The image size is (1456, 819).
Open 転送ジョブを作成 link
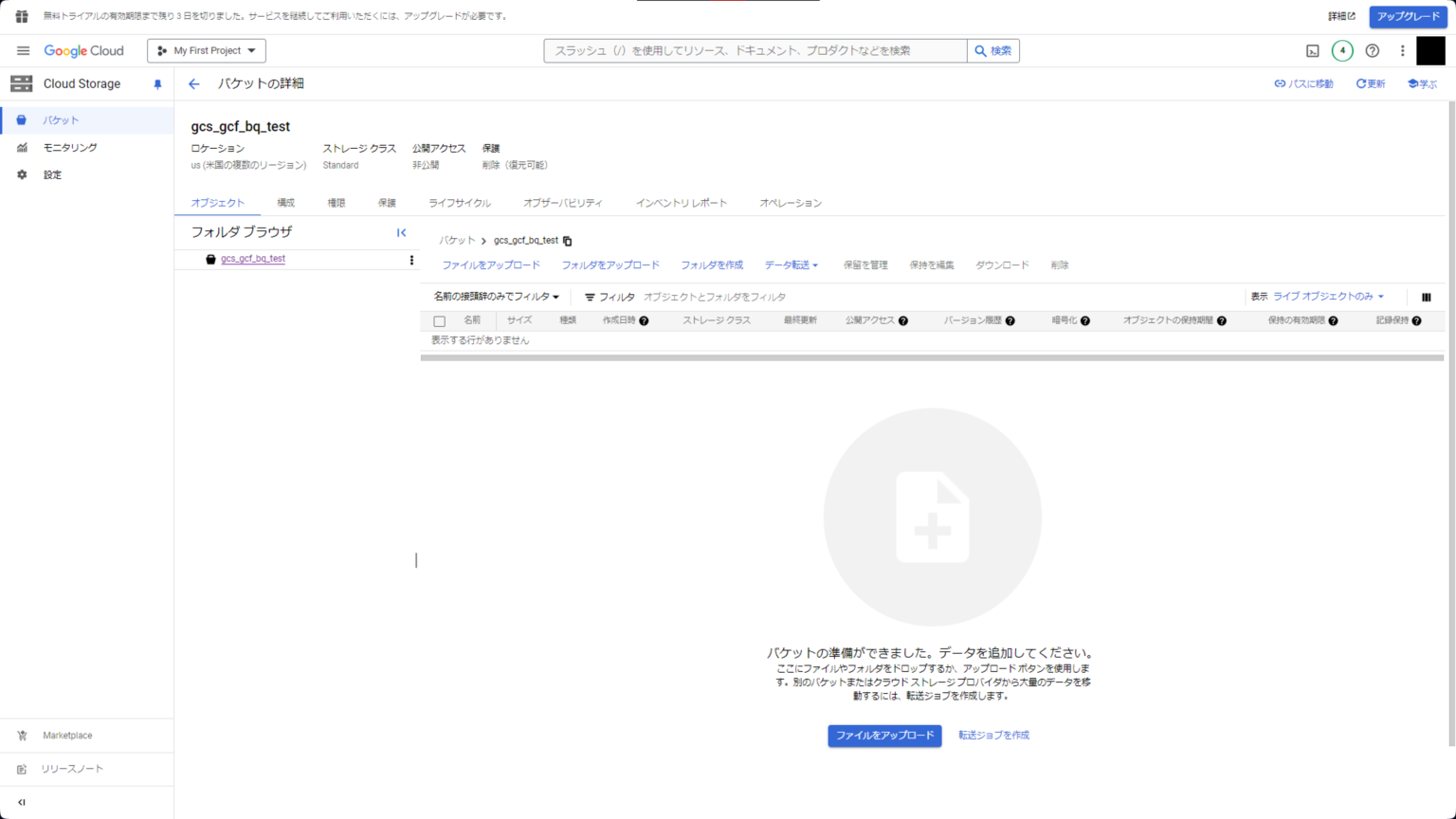(x=992, y=736)
